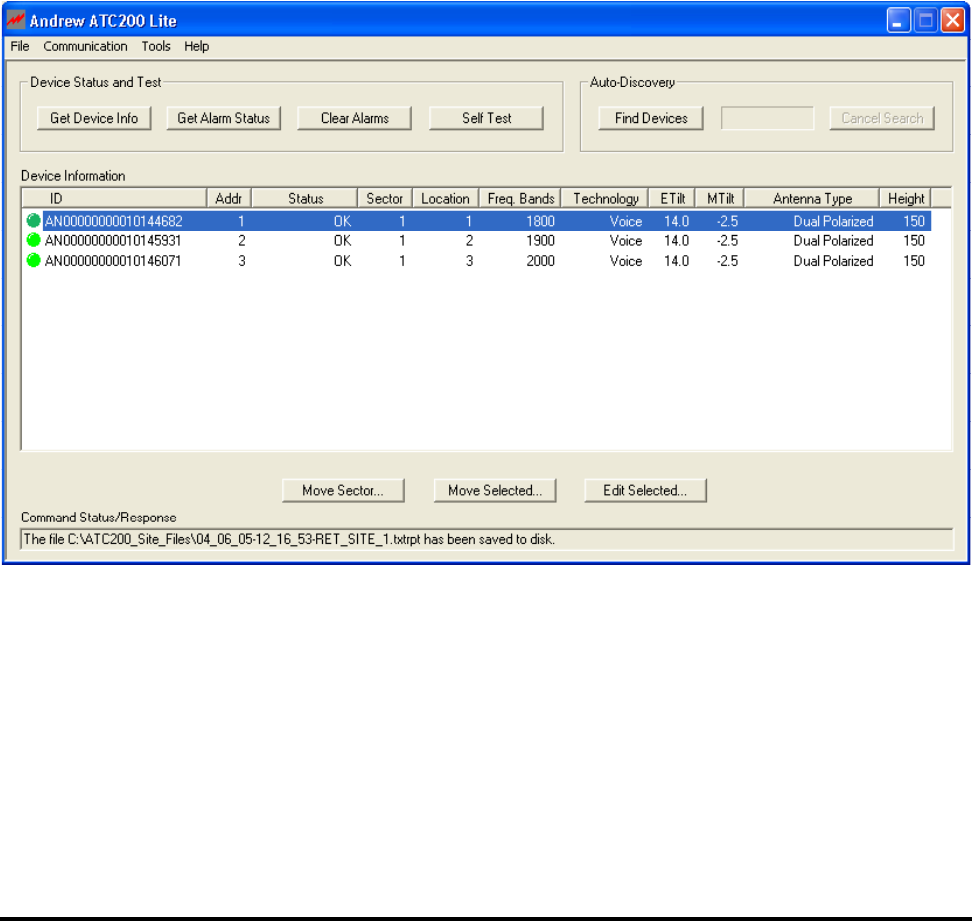Click Height 150 in the 1800 row
Viewport: 973px width, 921px height.
(x=913, y=221)
